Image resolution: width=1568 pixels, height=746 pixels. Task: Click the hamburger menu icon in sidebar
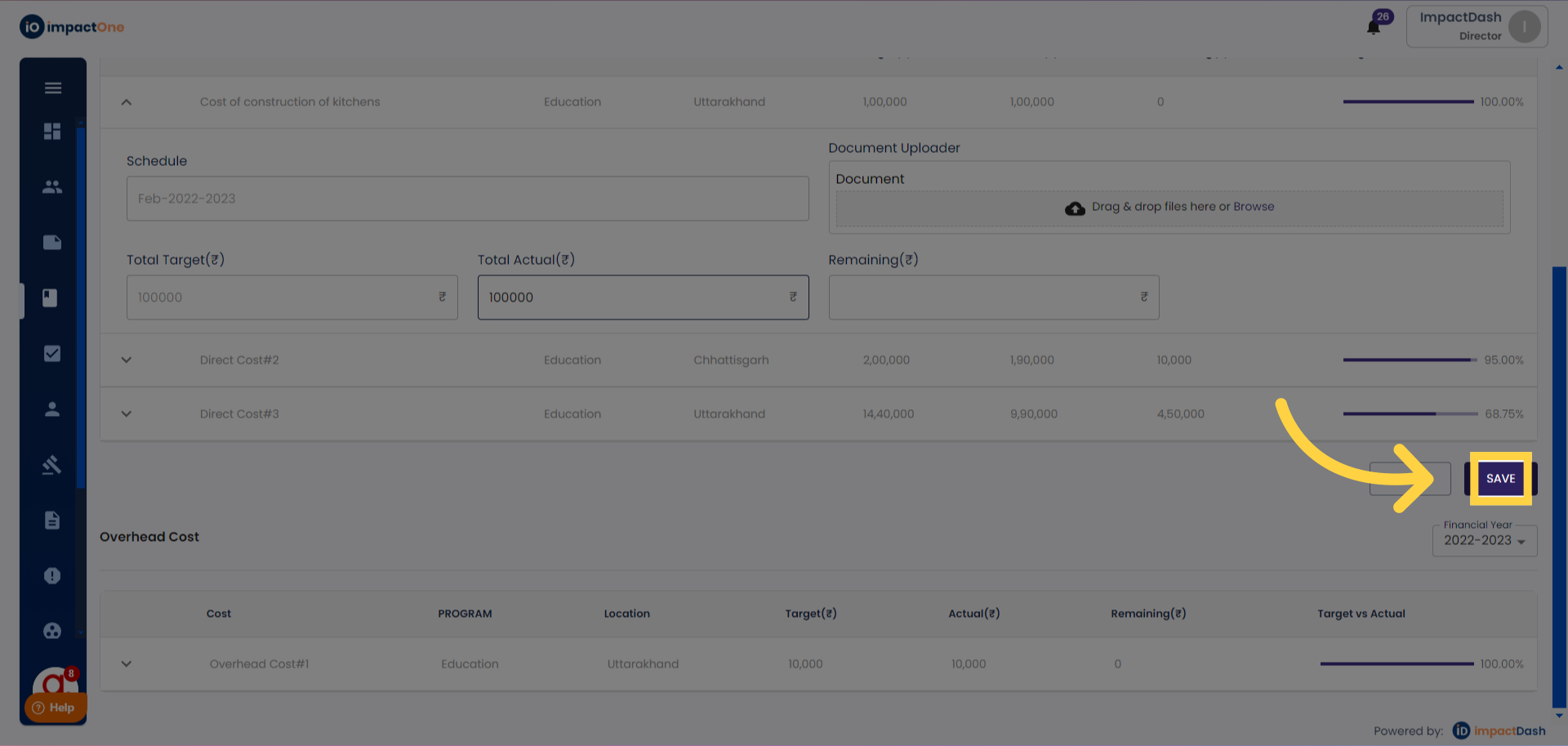(x=53, y=88)
